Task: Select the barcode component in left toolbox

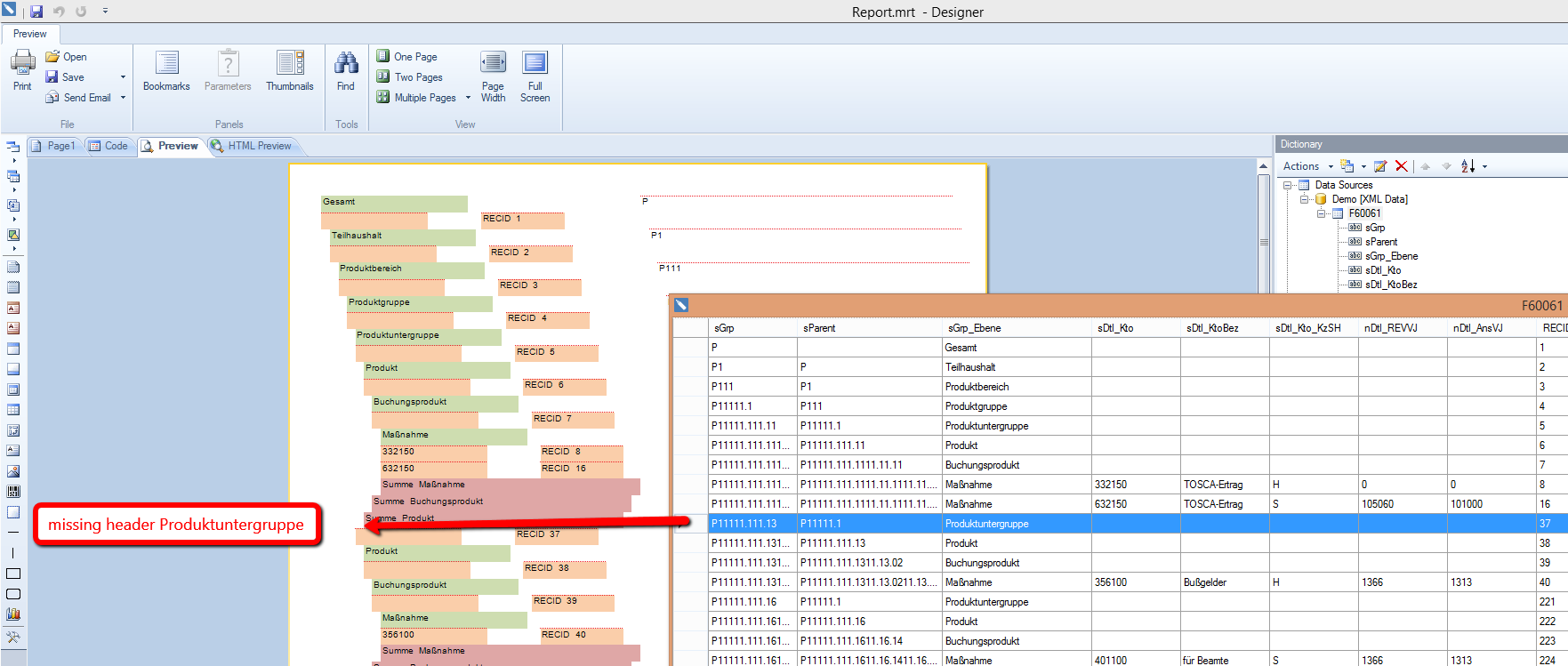Action: (13, 492)
